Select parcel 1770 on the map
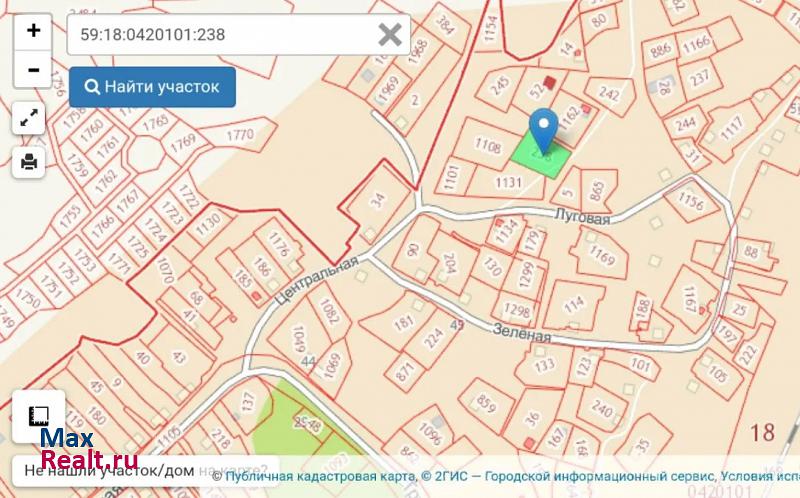 click(x=240, y=135)
